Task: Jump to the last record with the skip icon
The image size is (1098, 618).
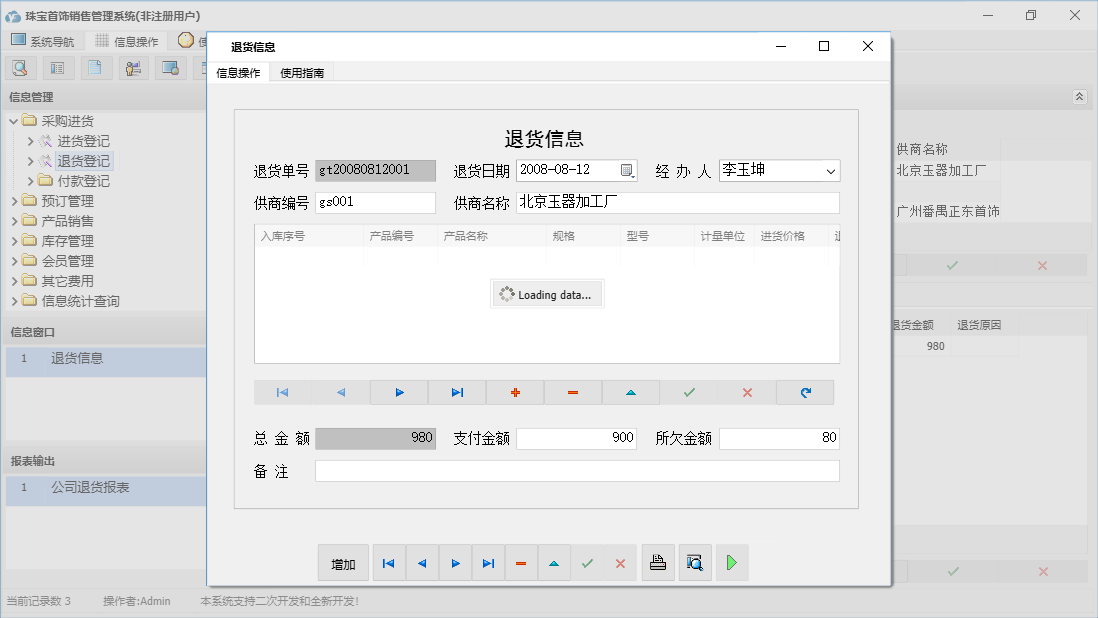Action: tap(457, 392)
